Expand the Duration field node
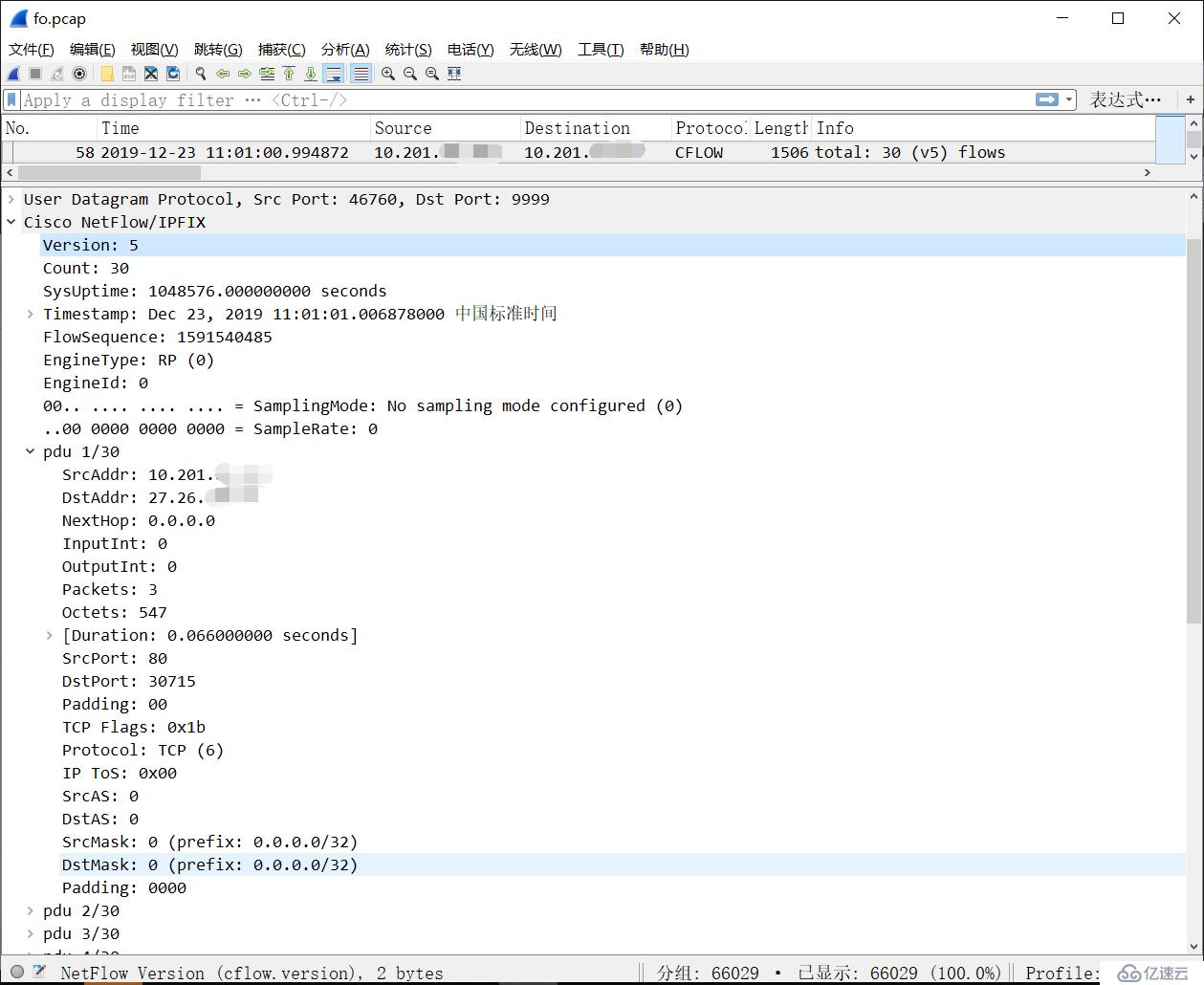Image resolution: width=1204 pixels, height=985 pixels. click(x=50, y=635)
